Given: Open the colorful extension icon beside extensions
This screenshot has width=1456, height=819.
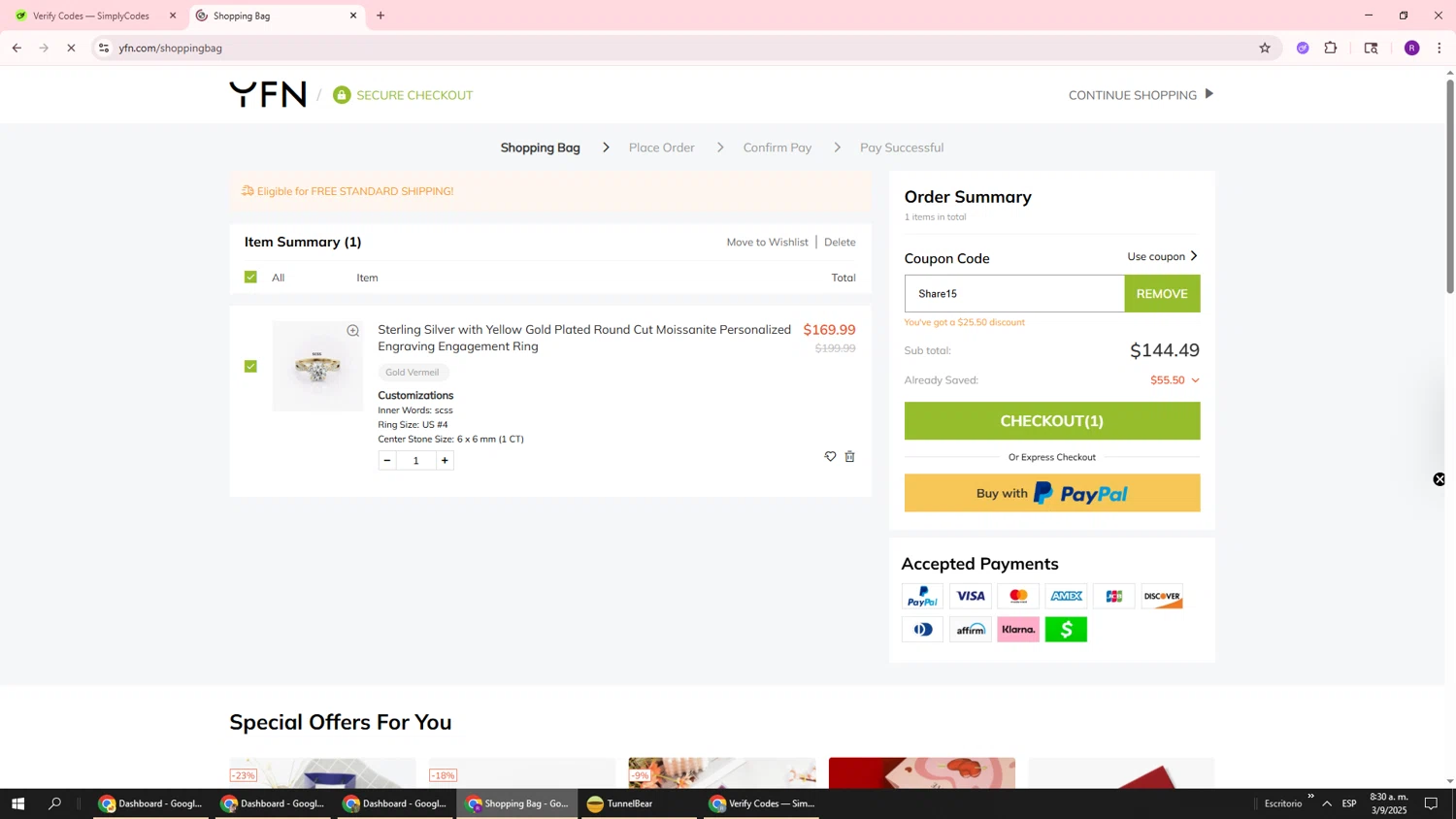Looking at the screenshot, I should pyautogui.click(x=1303, y=48).
